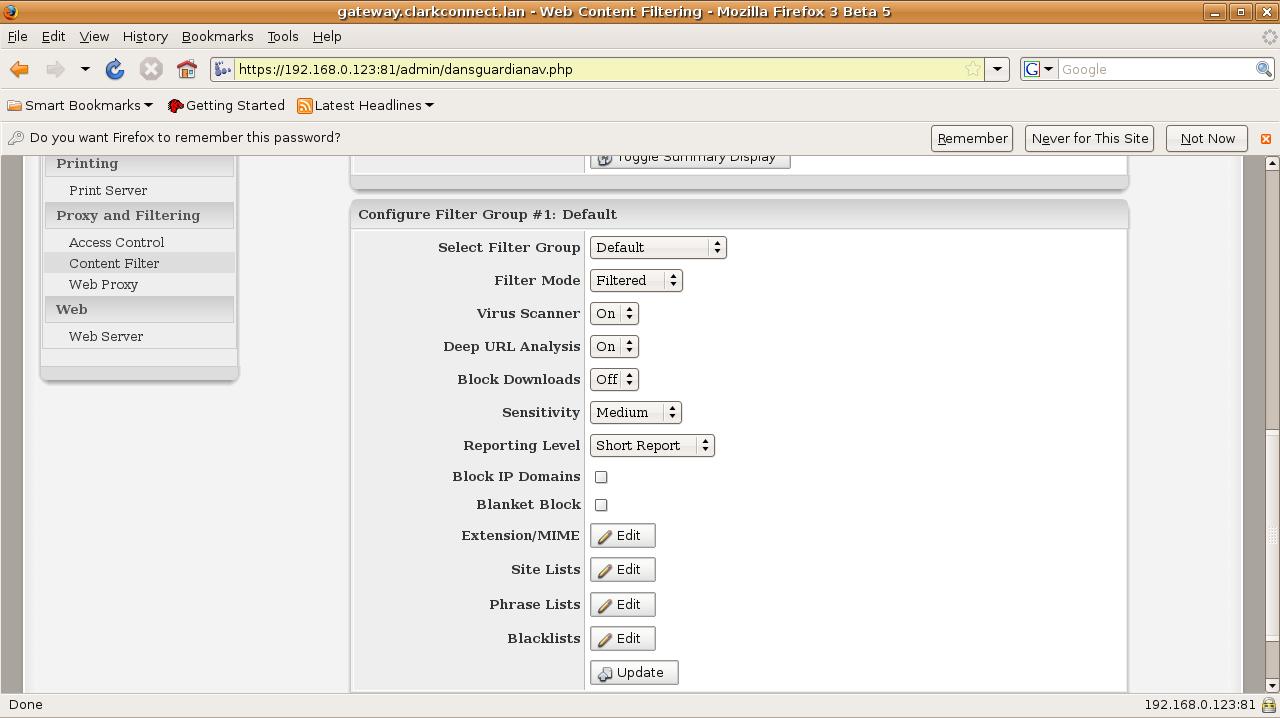
Task: Open the Bookmarks menu
Action: pyautogui.click(x=217, y=36)
